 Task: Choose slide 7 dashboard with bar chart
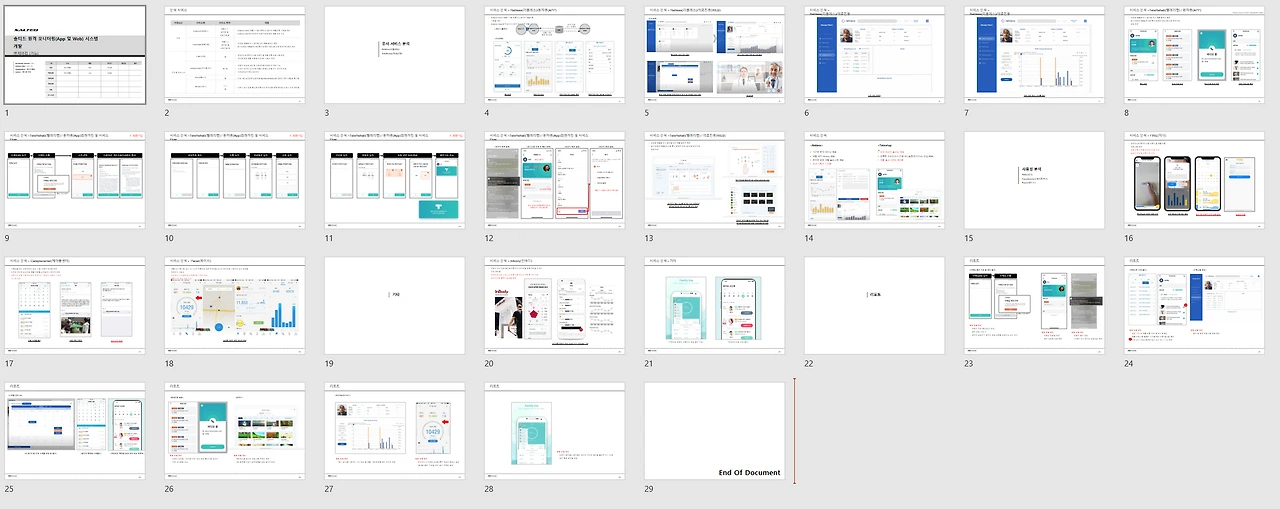point(1034,55)
